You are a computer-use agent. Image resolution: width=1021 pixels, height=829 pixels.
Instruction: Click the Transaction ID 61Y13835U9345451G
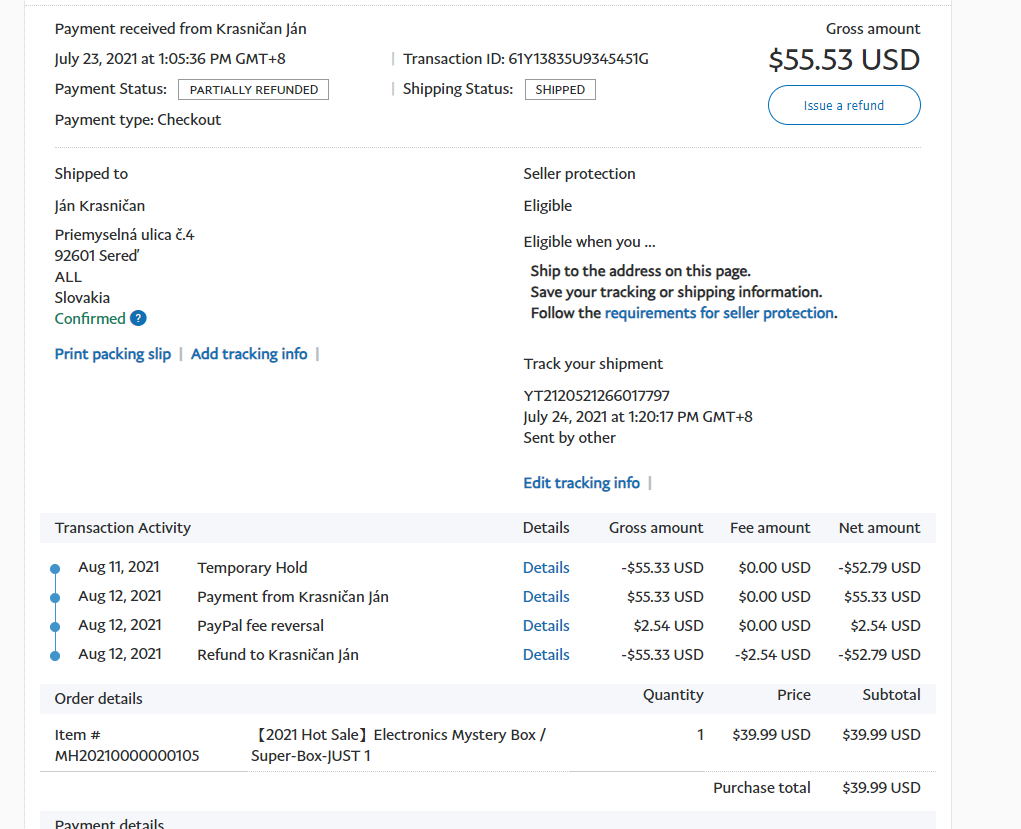tap(578, 59)
